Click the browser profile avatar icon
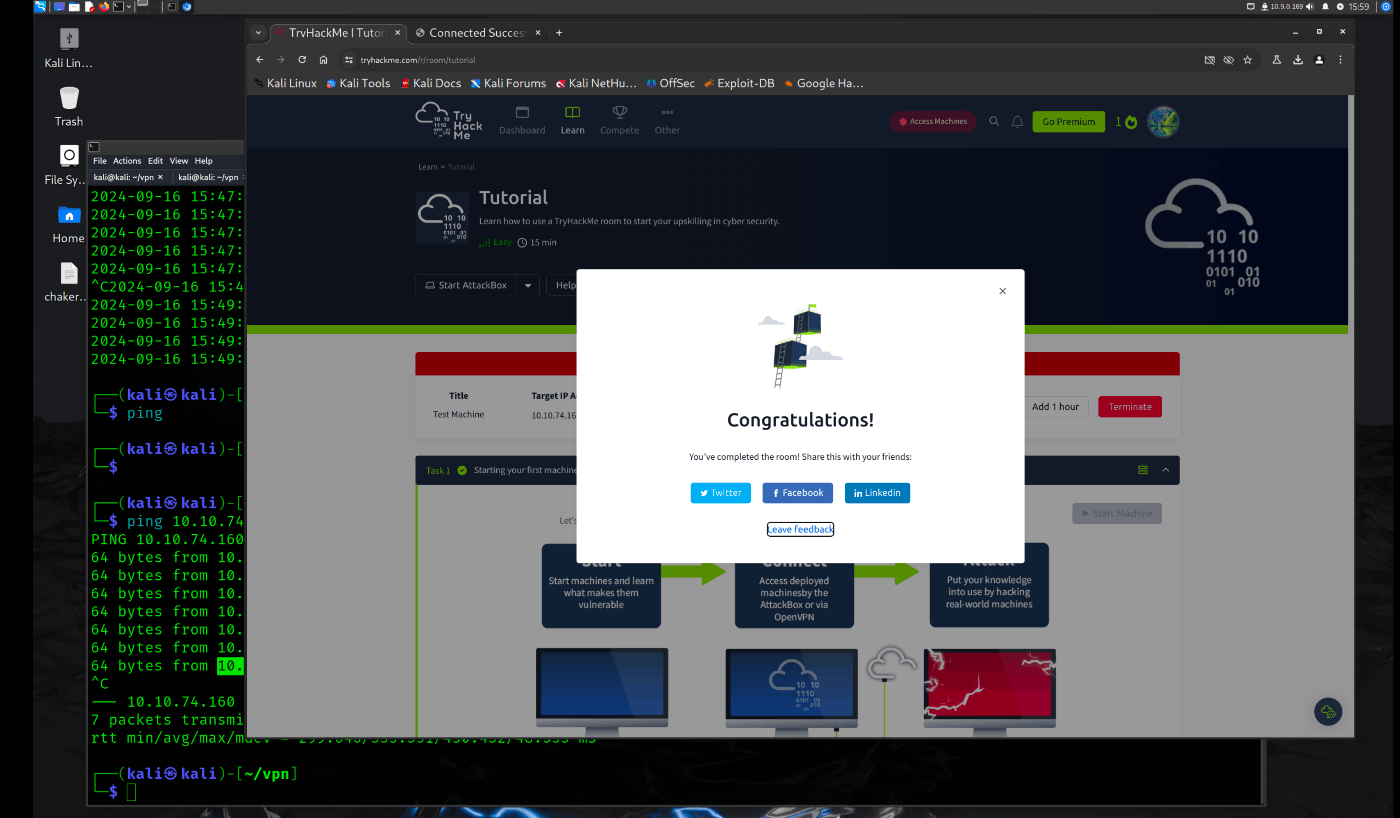This screenshot has width=1400, height=818. (1319, 60)
